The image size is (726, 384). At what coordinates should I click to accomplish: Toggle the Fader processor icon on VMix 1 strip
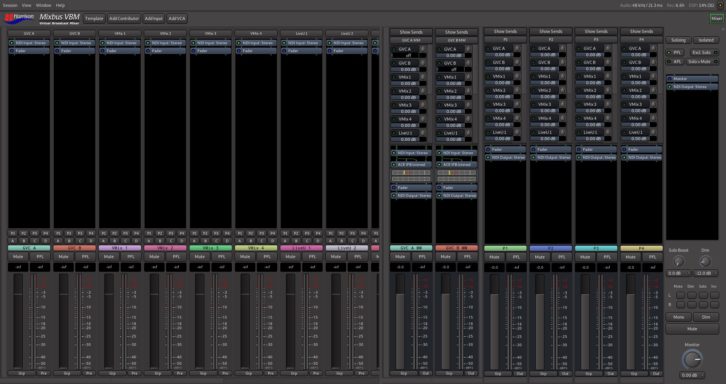(102, 50)
